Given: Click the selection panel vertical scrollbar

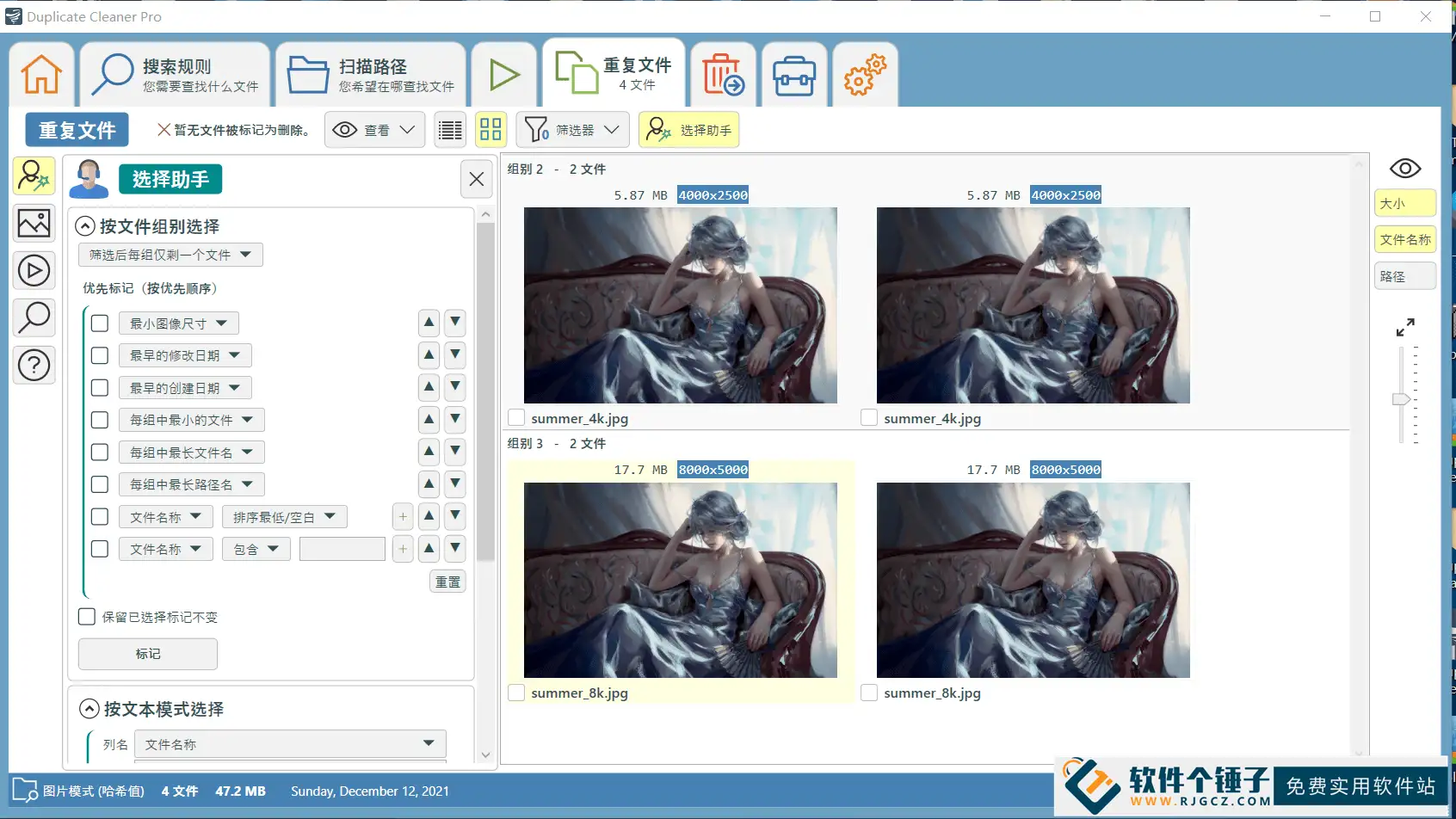Looking at the screenshot, I should (485, 391).
